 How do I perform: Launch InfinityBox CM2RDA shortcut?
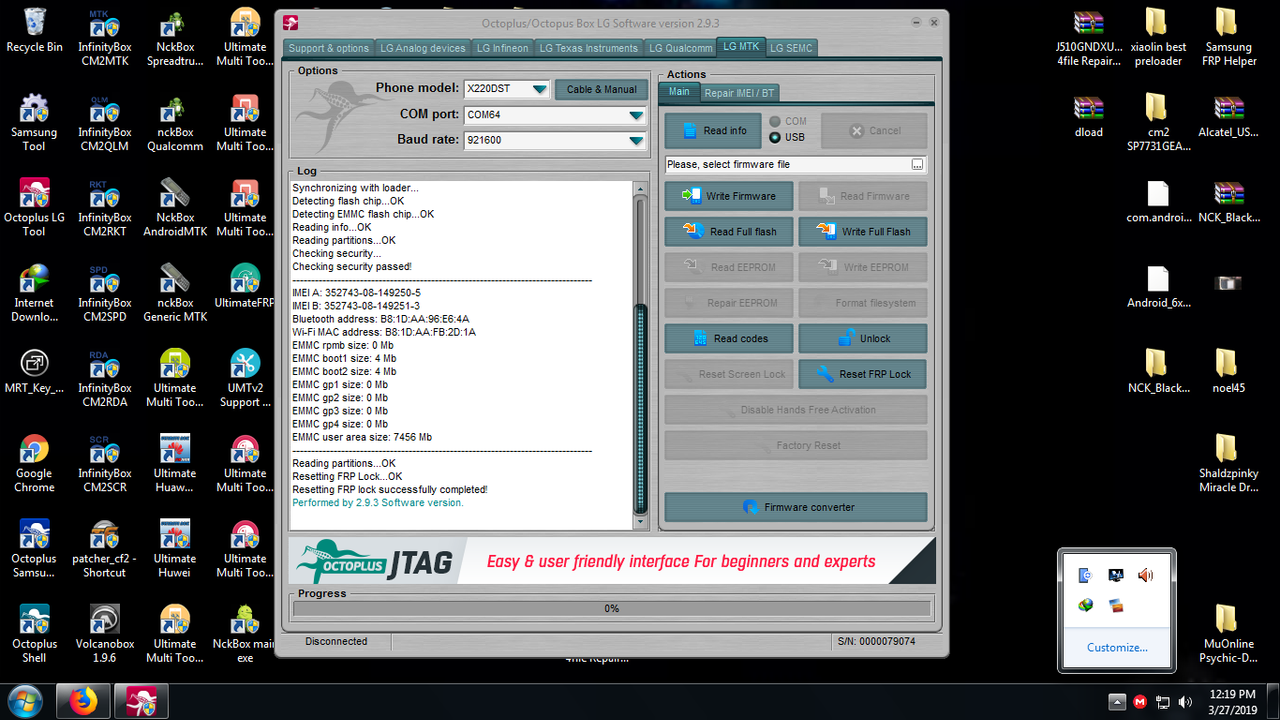coord(105,379)
